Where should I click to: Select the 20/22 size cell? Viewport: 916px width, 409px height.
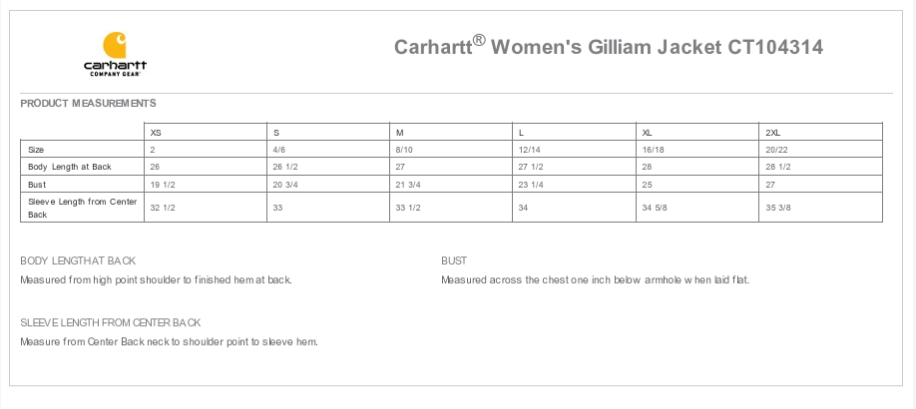point(776,149)
